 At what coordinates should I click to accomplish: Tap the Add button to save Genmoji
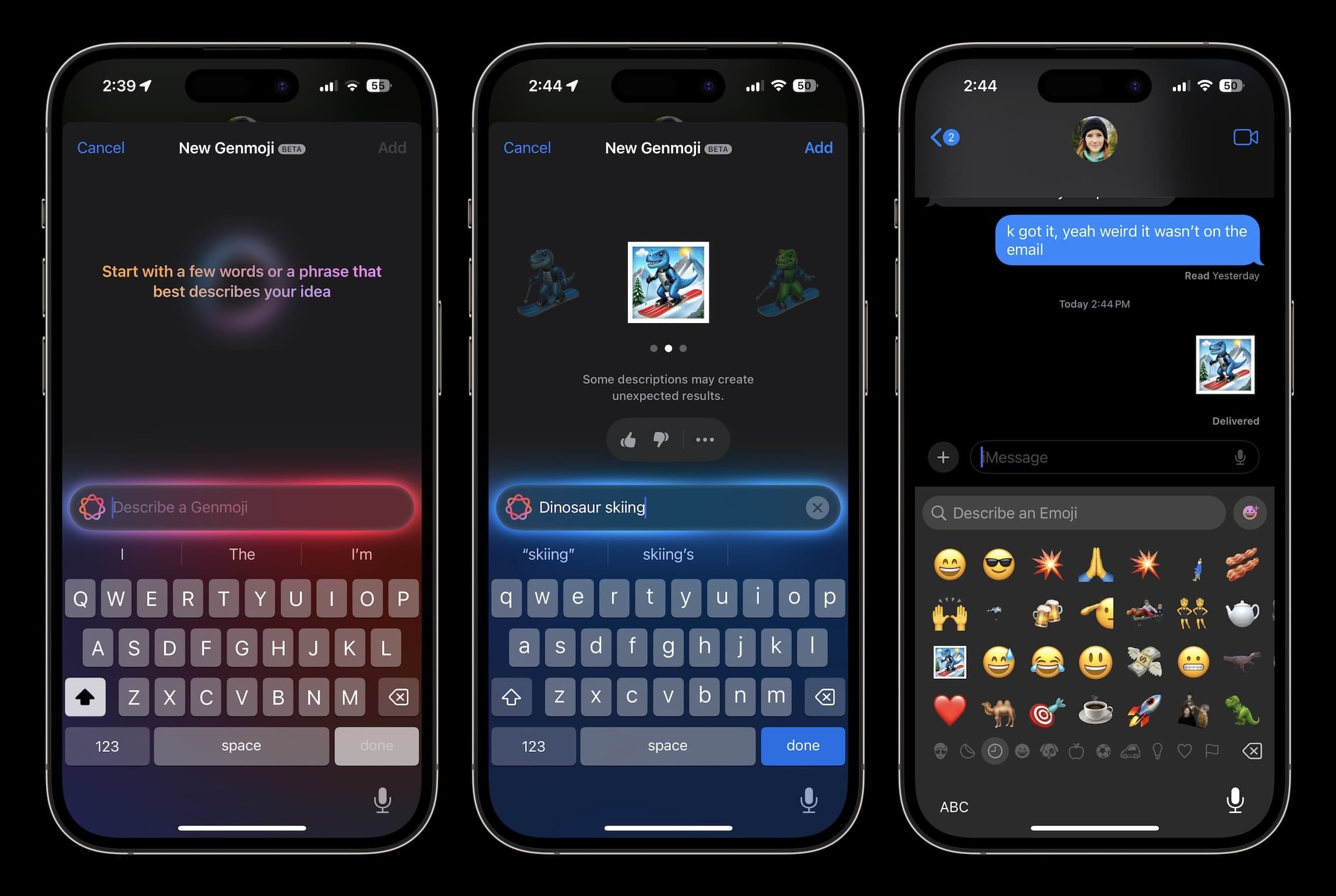tap(818, 147)
